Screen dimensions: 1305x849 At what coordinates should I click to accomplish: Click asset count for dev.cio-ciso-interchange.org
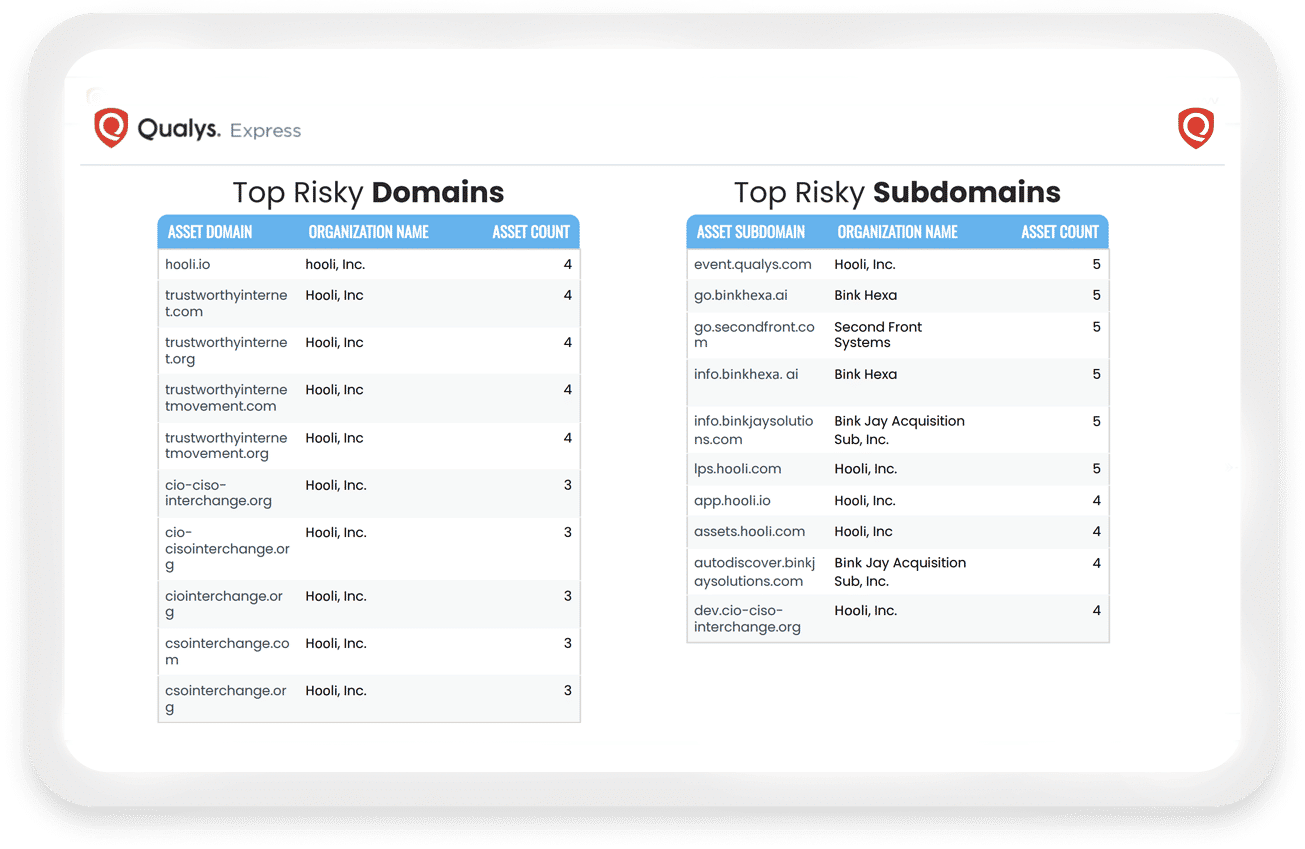click(1097, 611)
